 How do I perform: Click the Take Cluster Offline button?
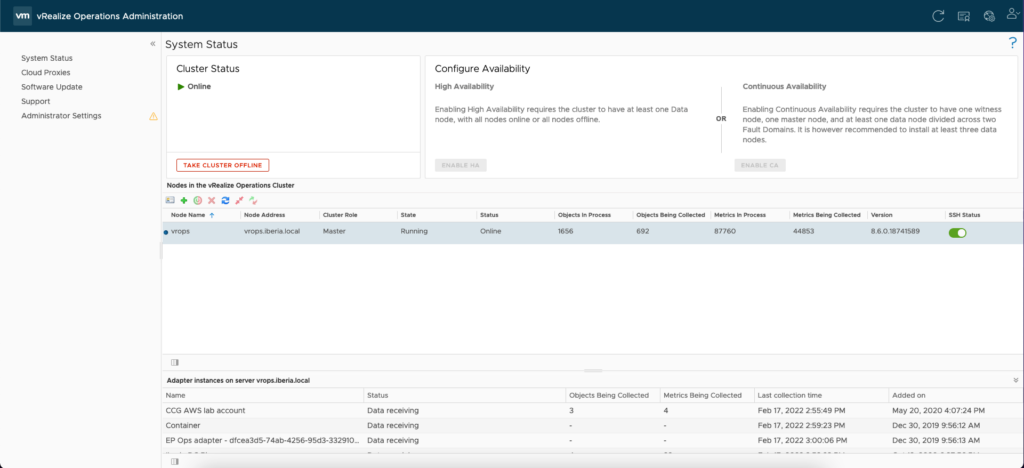[x=223, y=165]
